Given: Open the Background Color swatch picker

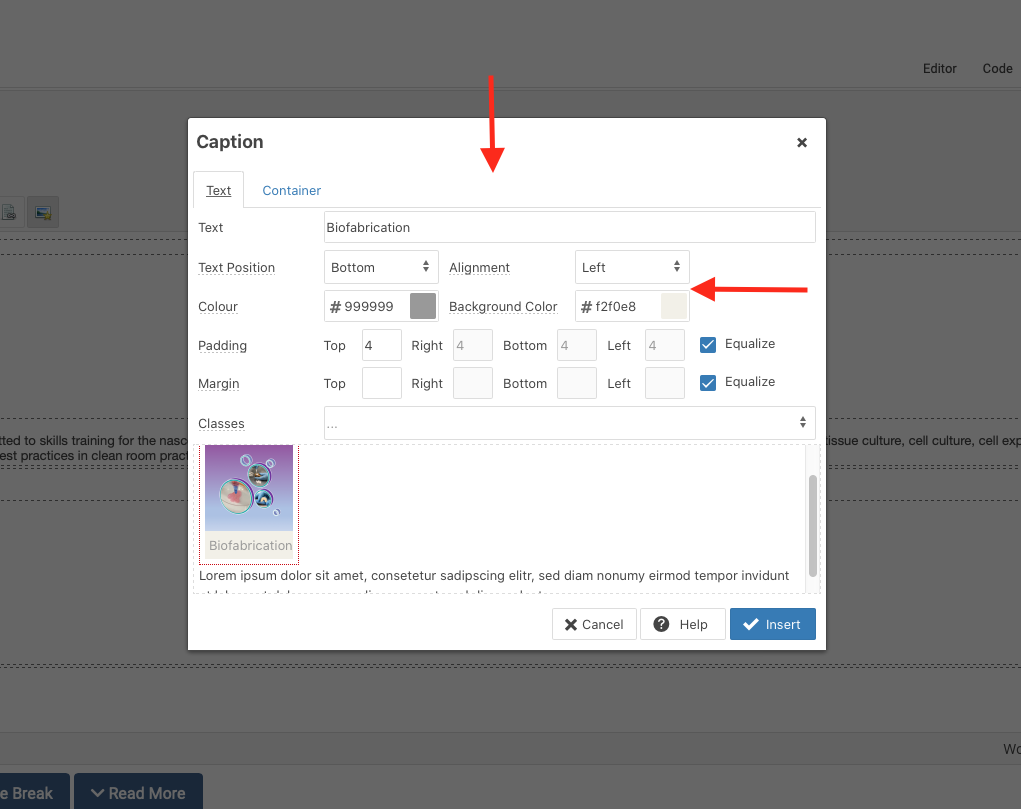Looking at the screenshot, I should click(674, 306).
